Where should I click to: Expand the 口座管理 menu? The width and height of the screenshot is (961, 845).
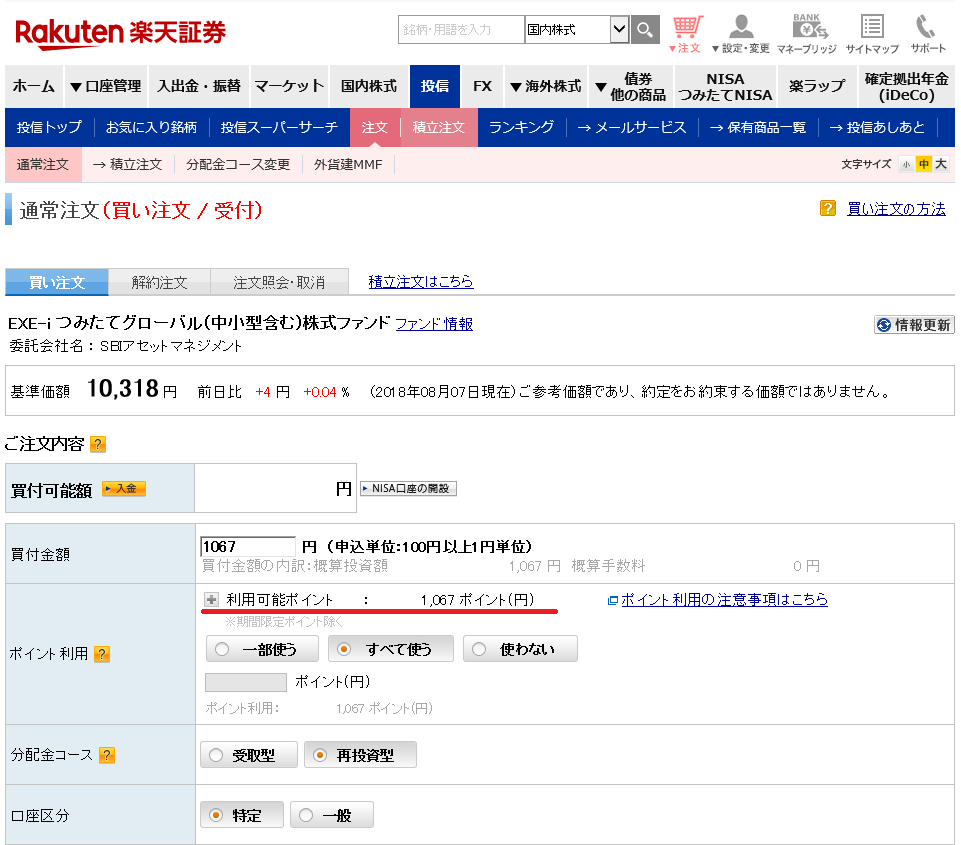(x=105, y=86)
